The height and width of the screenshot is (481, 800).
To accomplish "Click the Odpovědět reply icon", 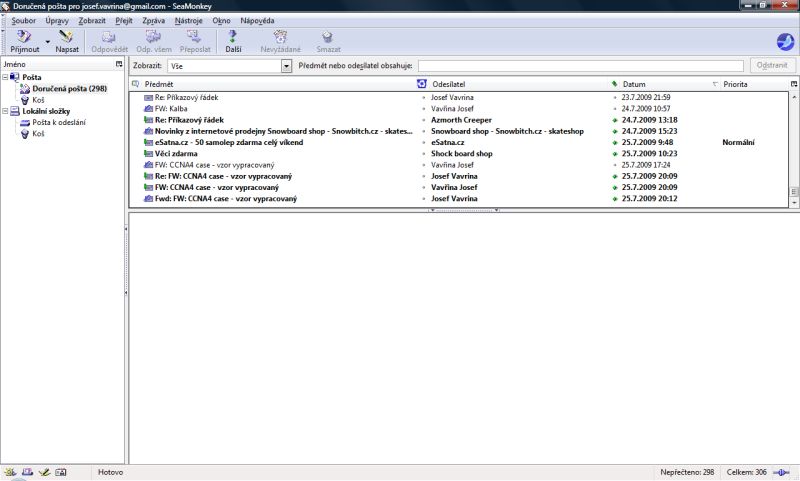I will click(109, 37).
